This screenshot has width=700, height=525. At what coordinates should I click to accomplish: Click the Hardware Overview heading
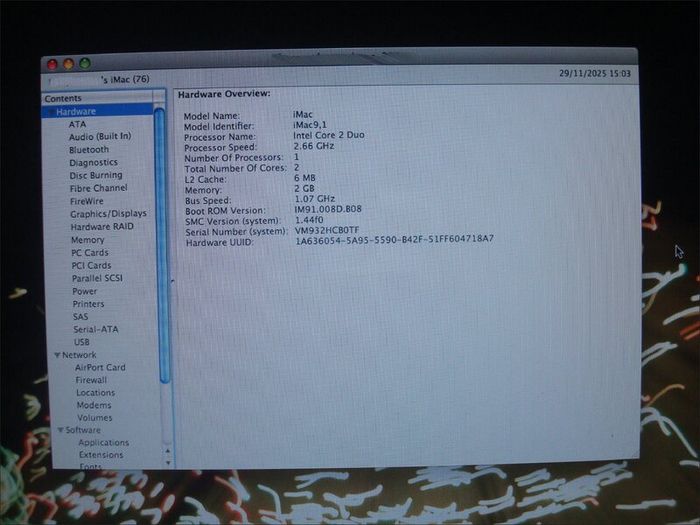click(224, 94)
